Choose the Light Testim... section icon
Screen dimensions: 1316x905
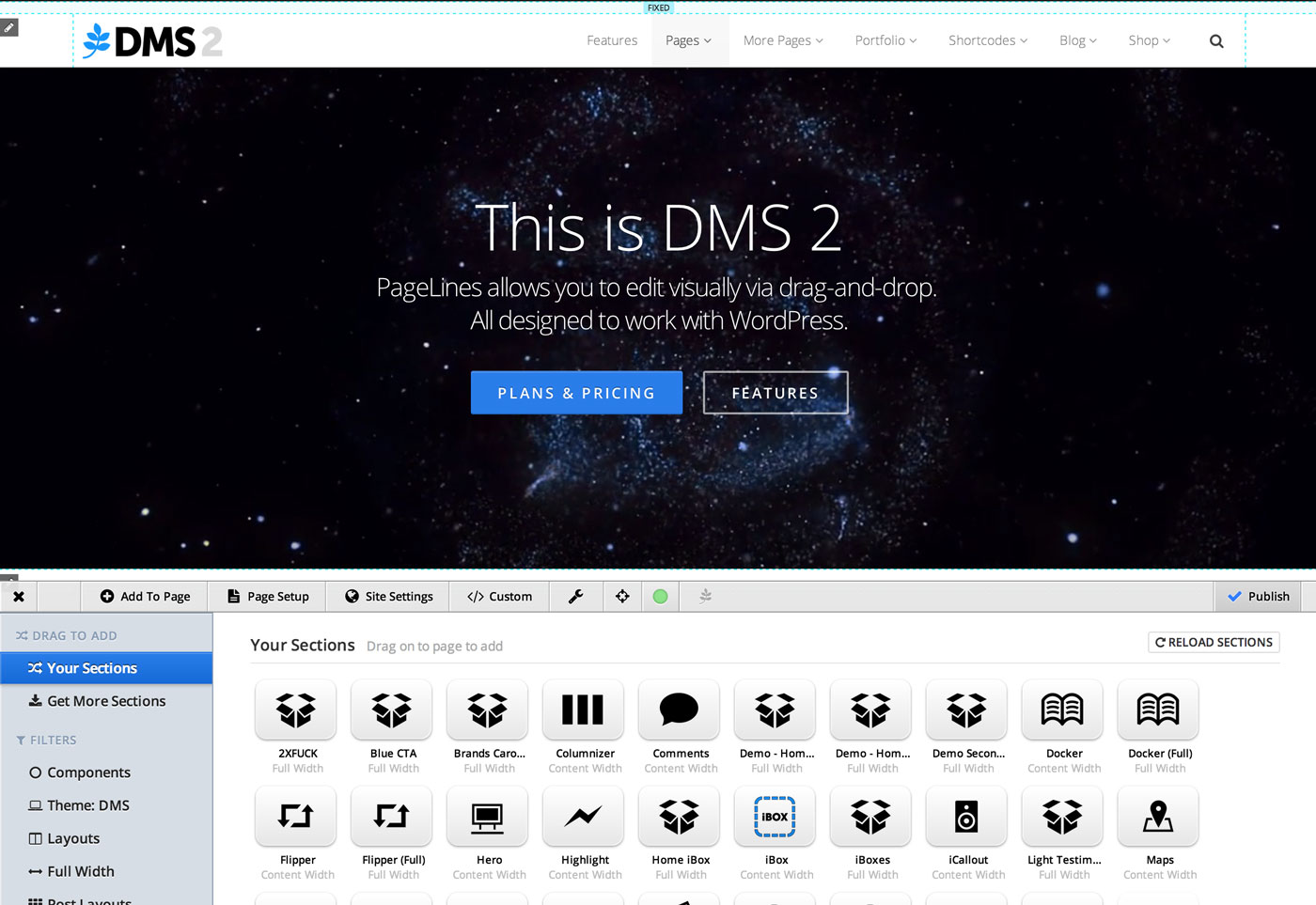[1063, 816]
